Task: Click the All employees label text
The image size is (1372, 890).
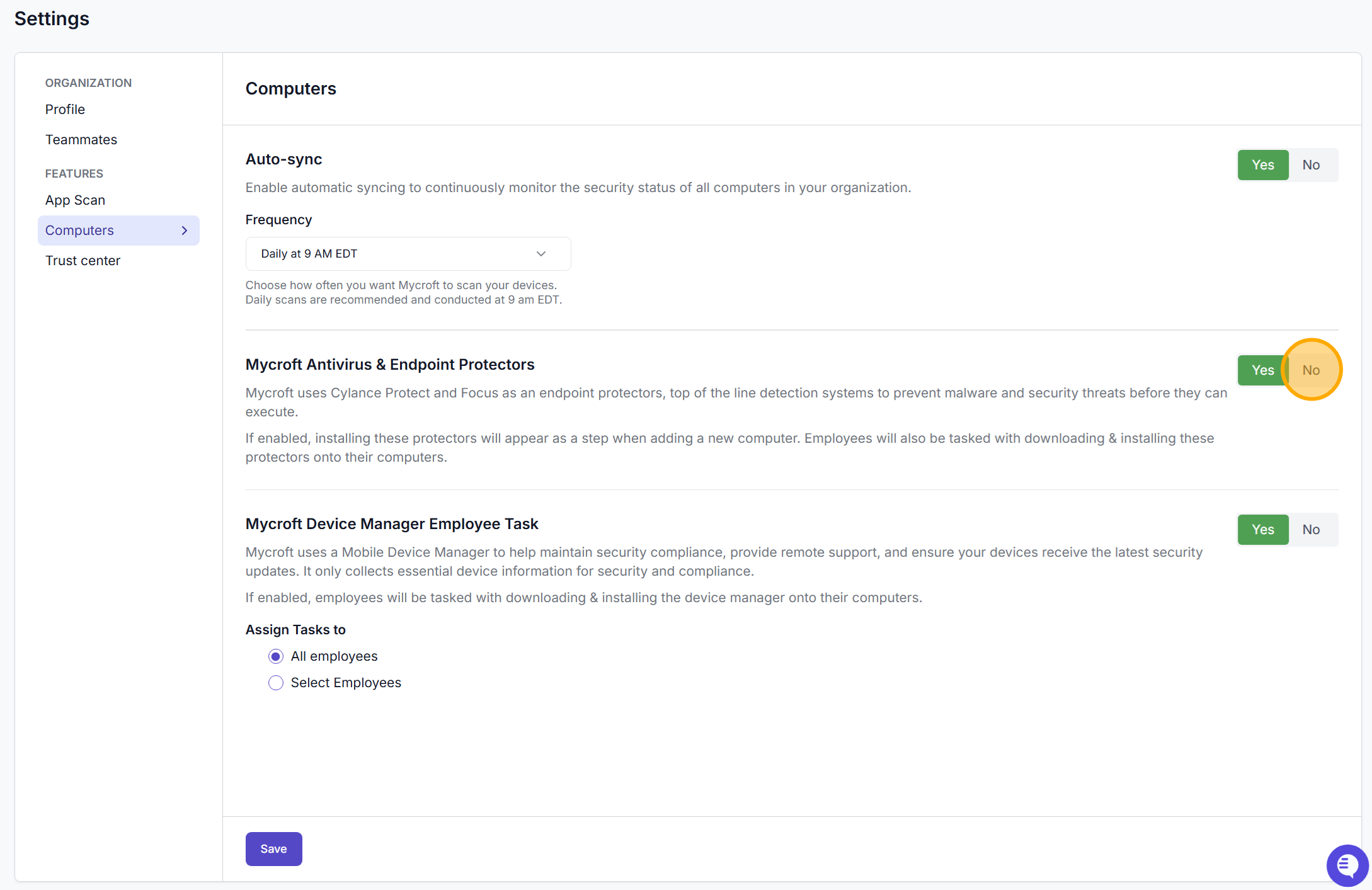Action: coord(334,656)
